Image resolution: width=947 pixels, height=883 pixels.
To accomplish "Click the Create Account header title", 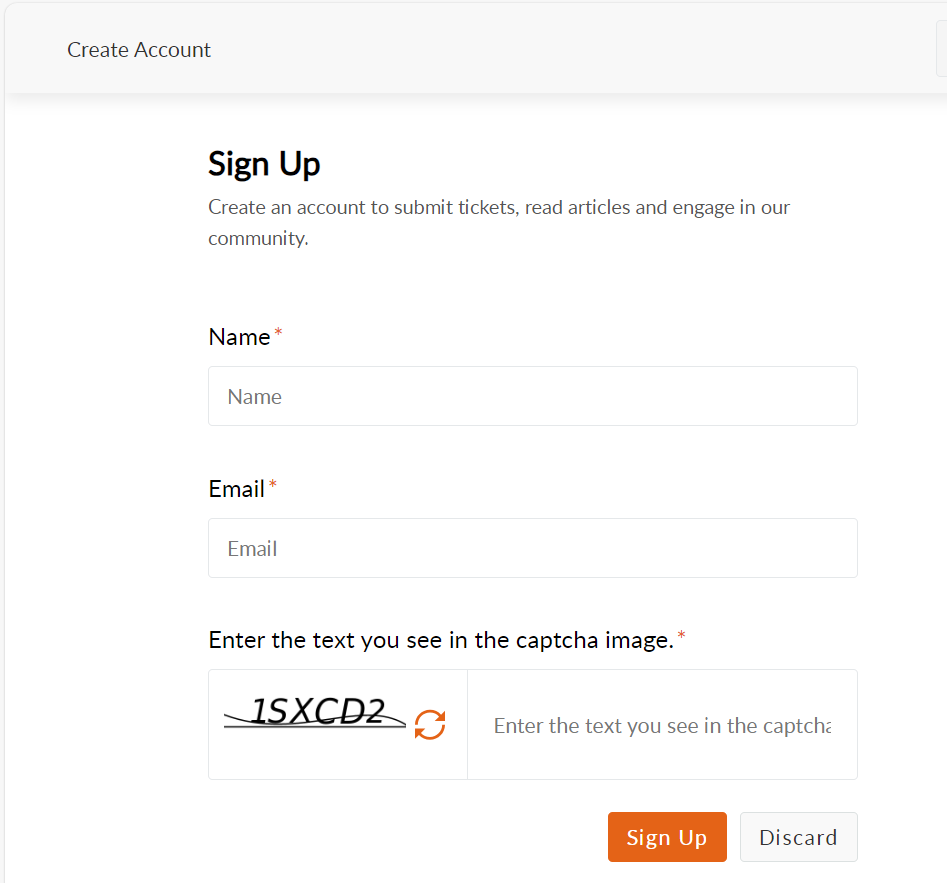I will click(139, 50).
